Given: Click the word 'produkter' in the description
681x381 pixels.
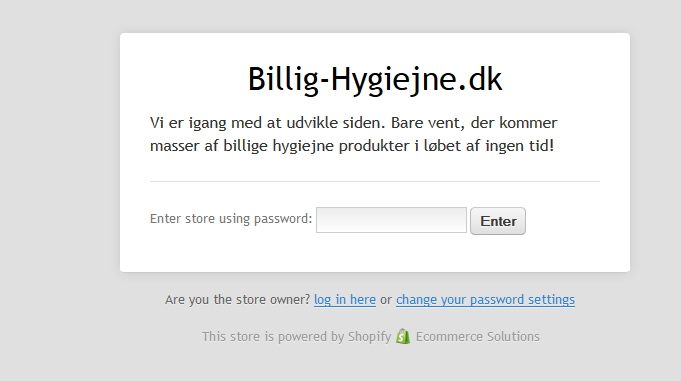Looking at the screenshot, I should point(374,146).
